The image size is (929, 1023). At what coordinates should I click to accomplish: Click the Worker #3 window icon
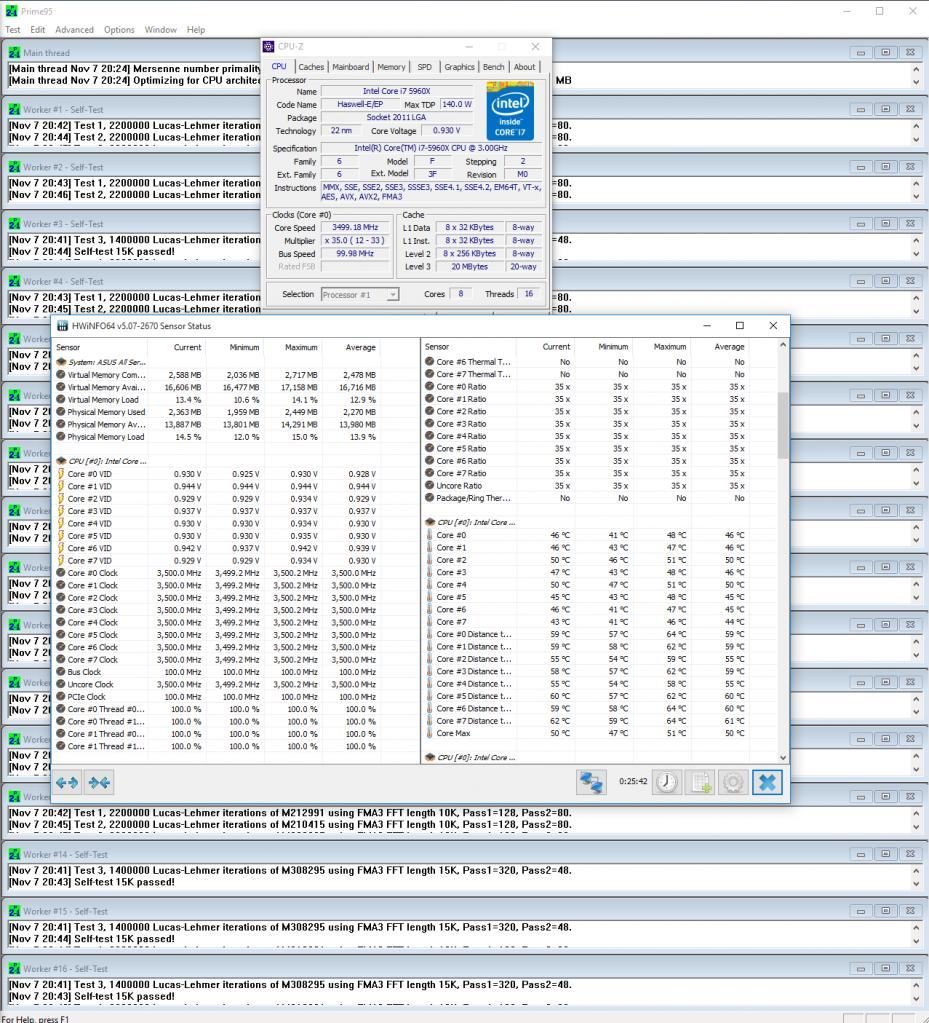coord(14,224)
